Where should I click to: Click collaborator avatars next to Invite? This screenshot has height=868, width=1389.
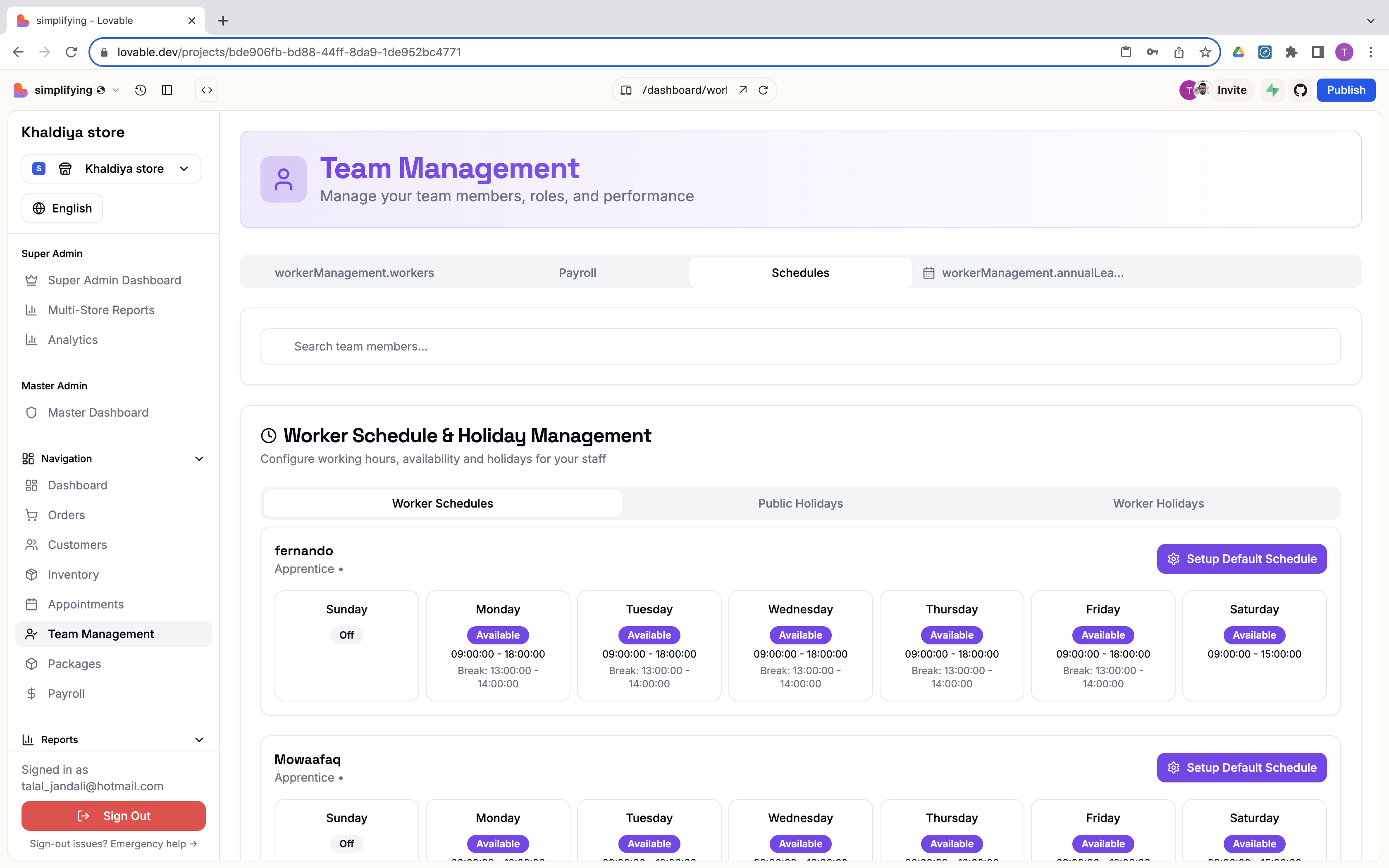(x=1195, y=90)
